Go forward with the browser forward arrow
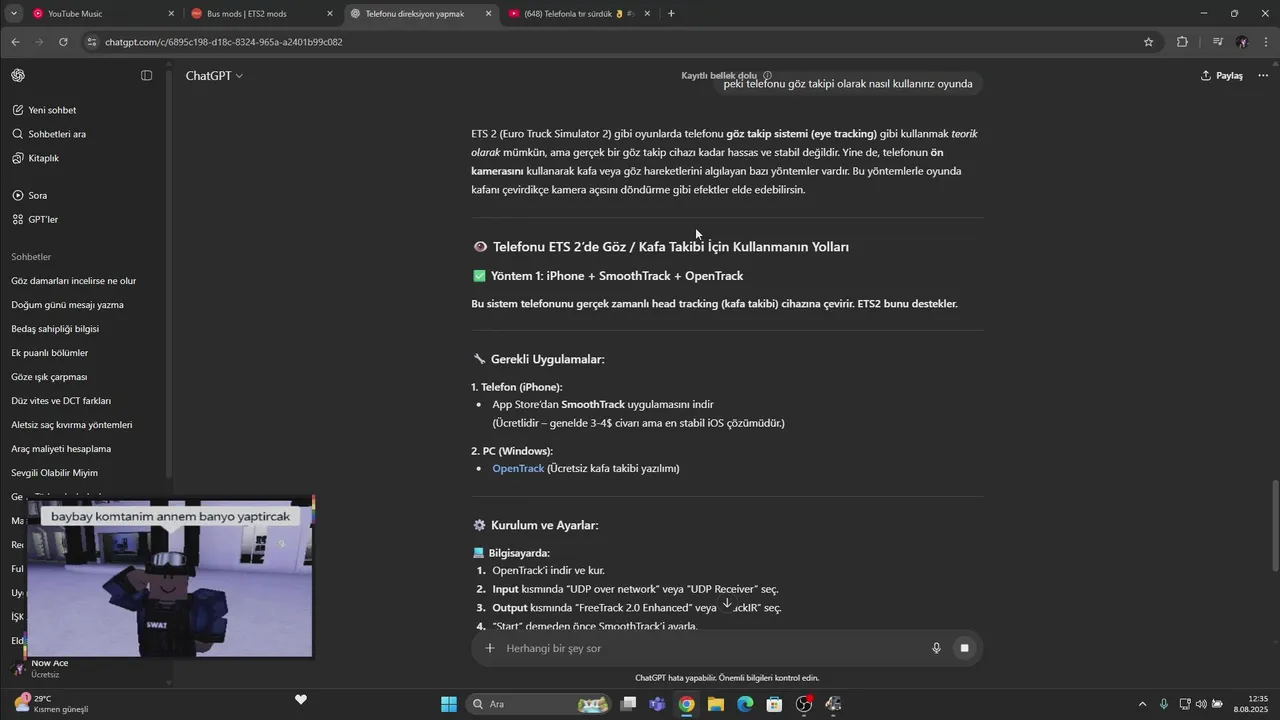The width and height of the screenshot is (1280, 720). [39, 42]
